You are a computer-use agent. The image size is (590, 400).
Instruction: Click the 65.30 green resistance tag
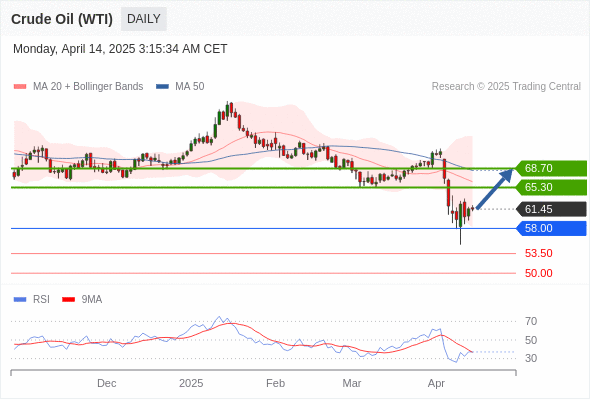point(551,187)
